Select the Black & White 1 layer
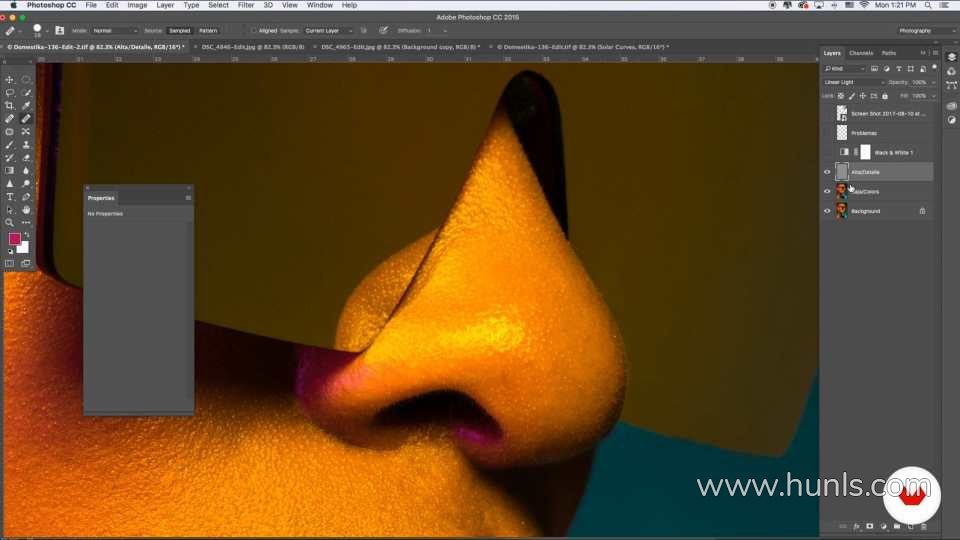This screenshot has height=540, width=960. 893,152
